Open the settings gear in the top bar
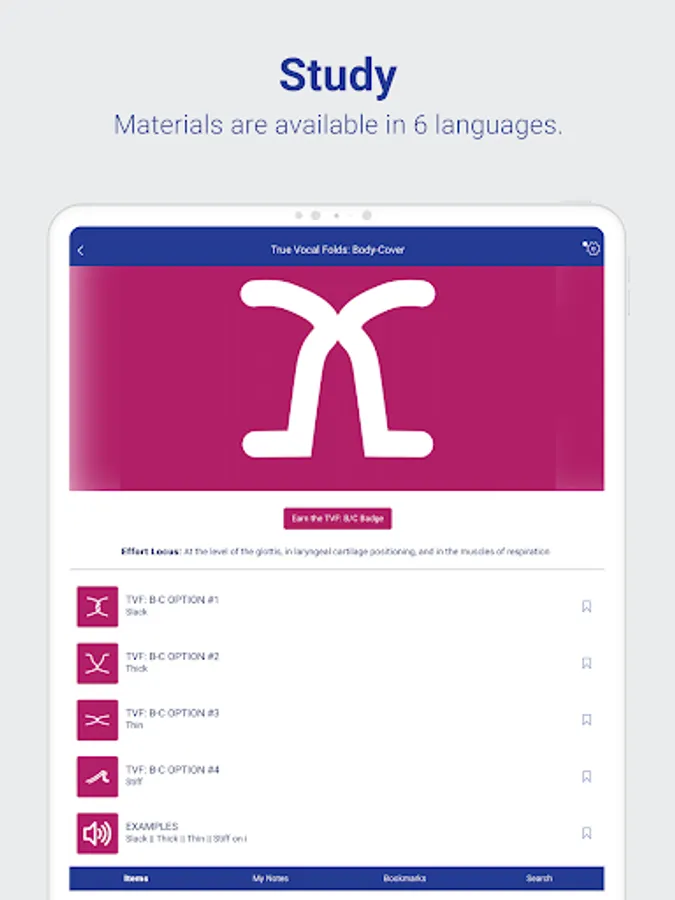 [x=590, y=249]
